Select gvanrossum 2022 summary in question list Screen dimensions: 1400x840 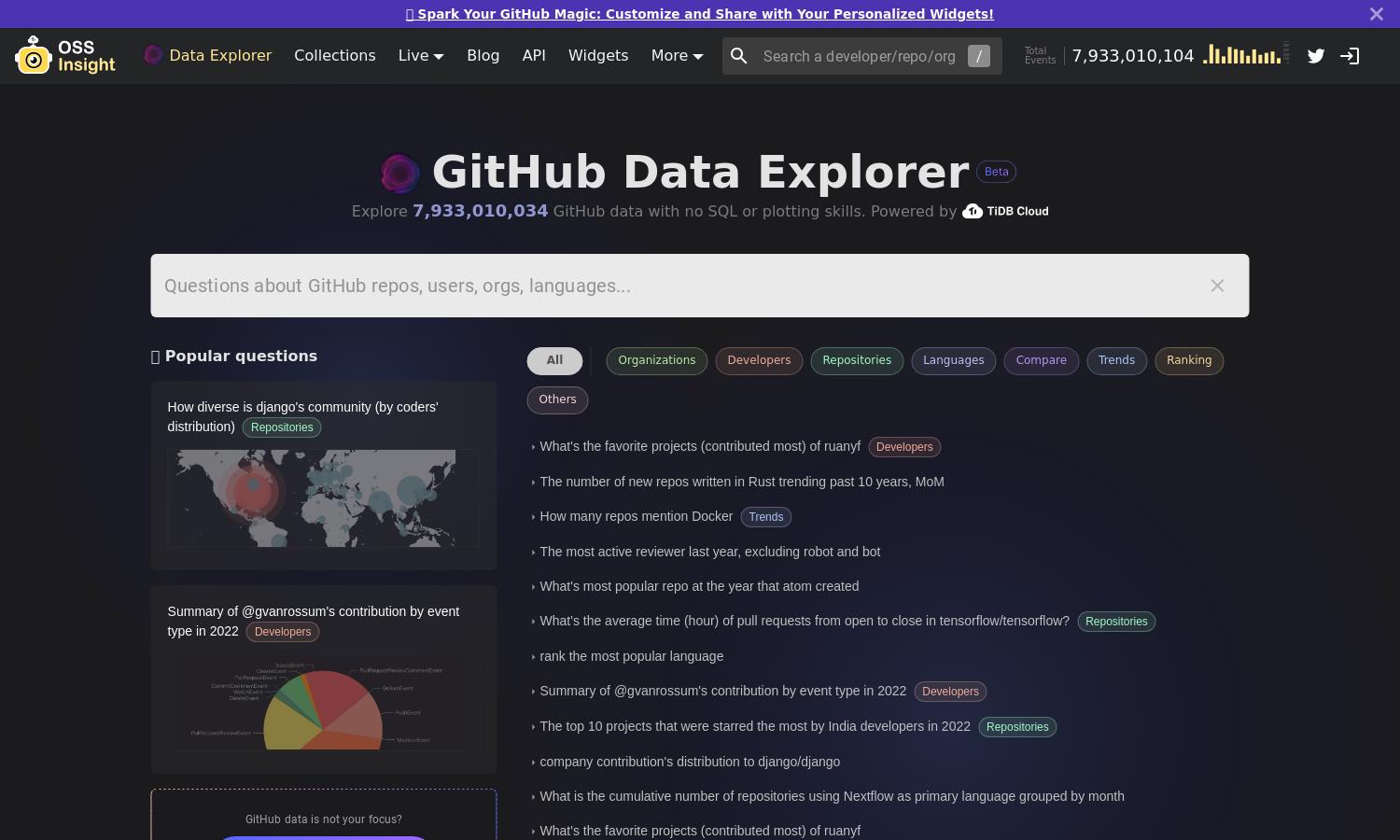point(723,691)
